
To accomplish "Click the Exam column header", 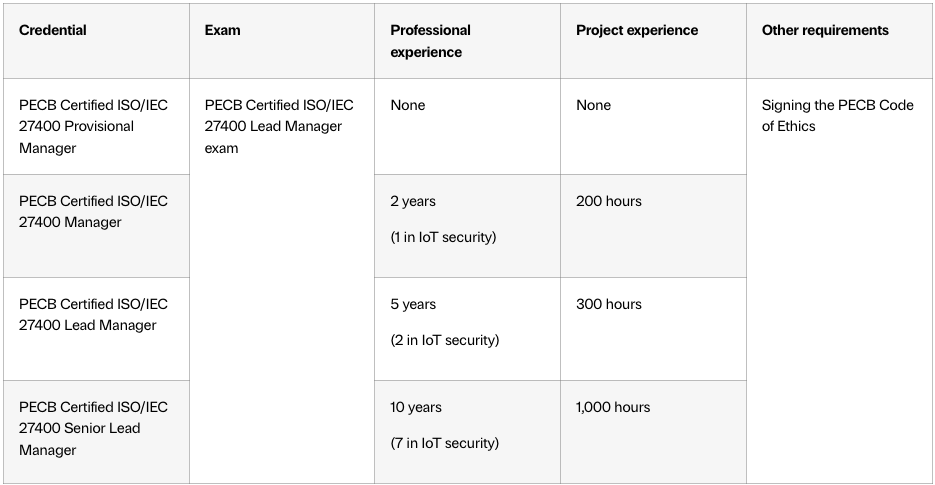I will coord(222,30).
